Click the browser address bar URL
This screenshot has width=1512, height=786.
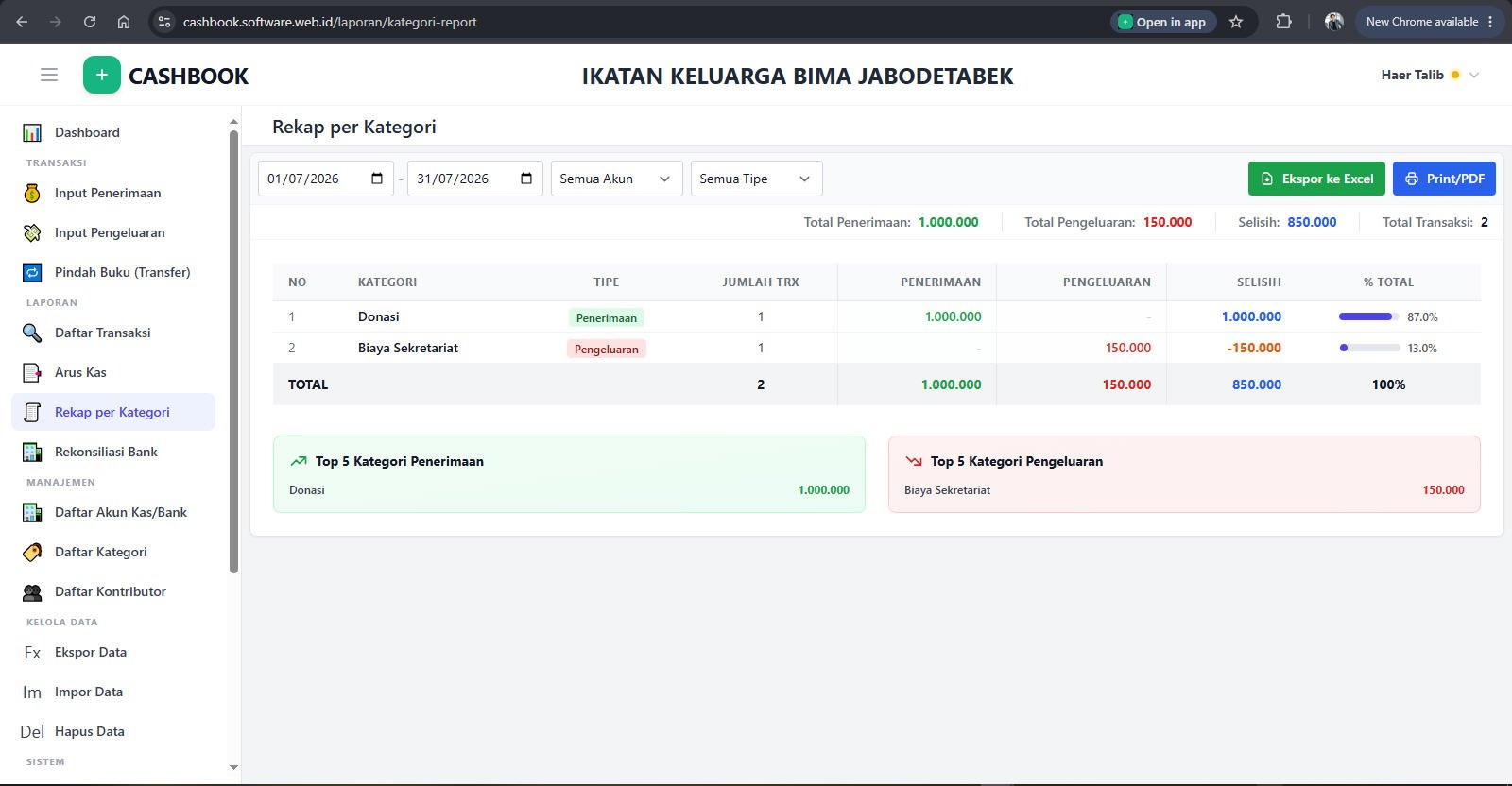pos(330,22)
